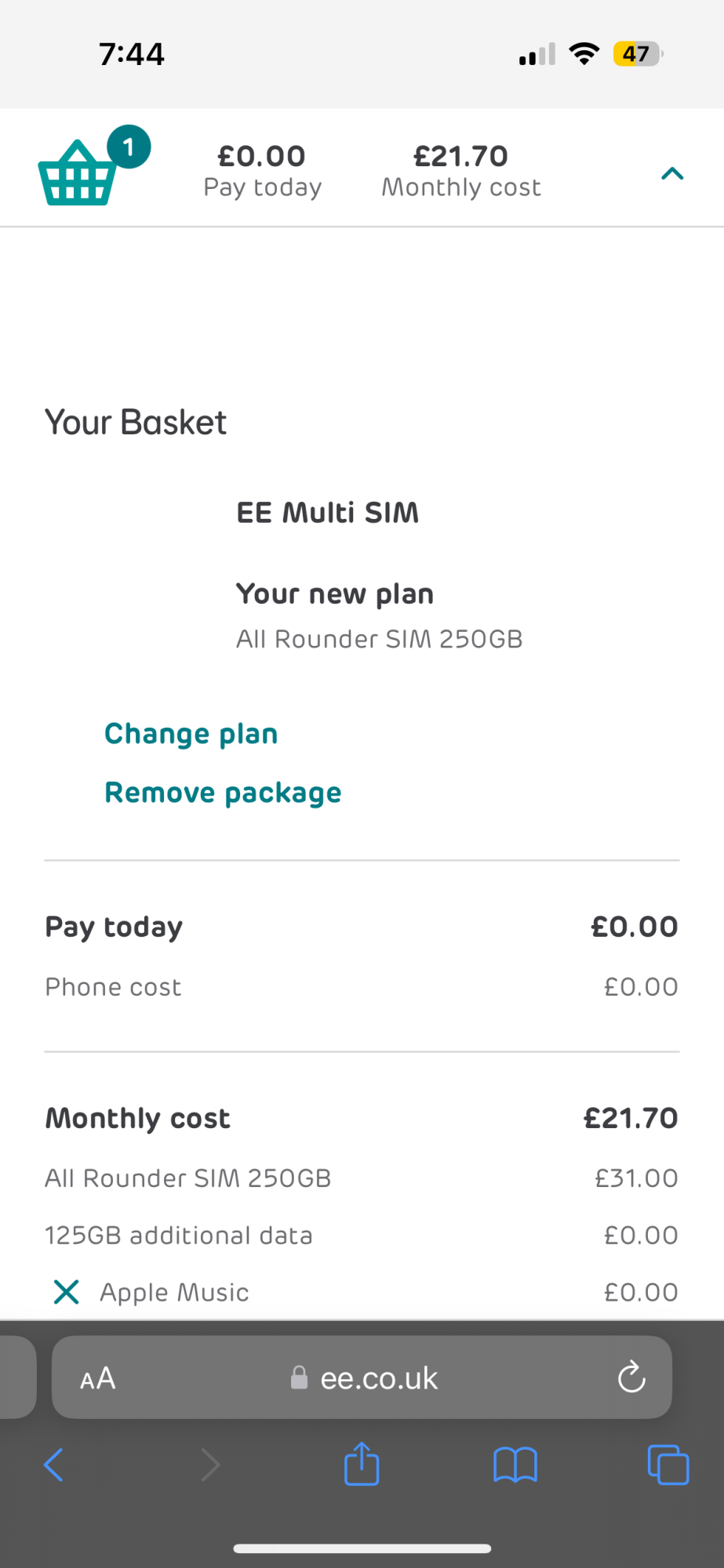Screen dimensions: 724x1568
Task: Collapse the basket summary chevron
Action: [x=672, y=173]
